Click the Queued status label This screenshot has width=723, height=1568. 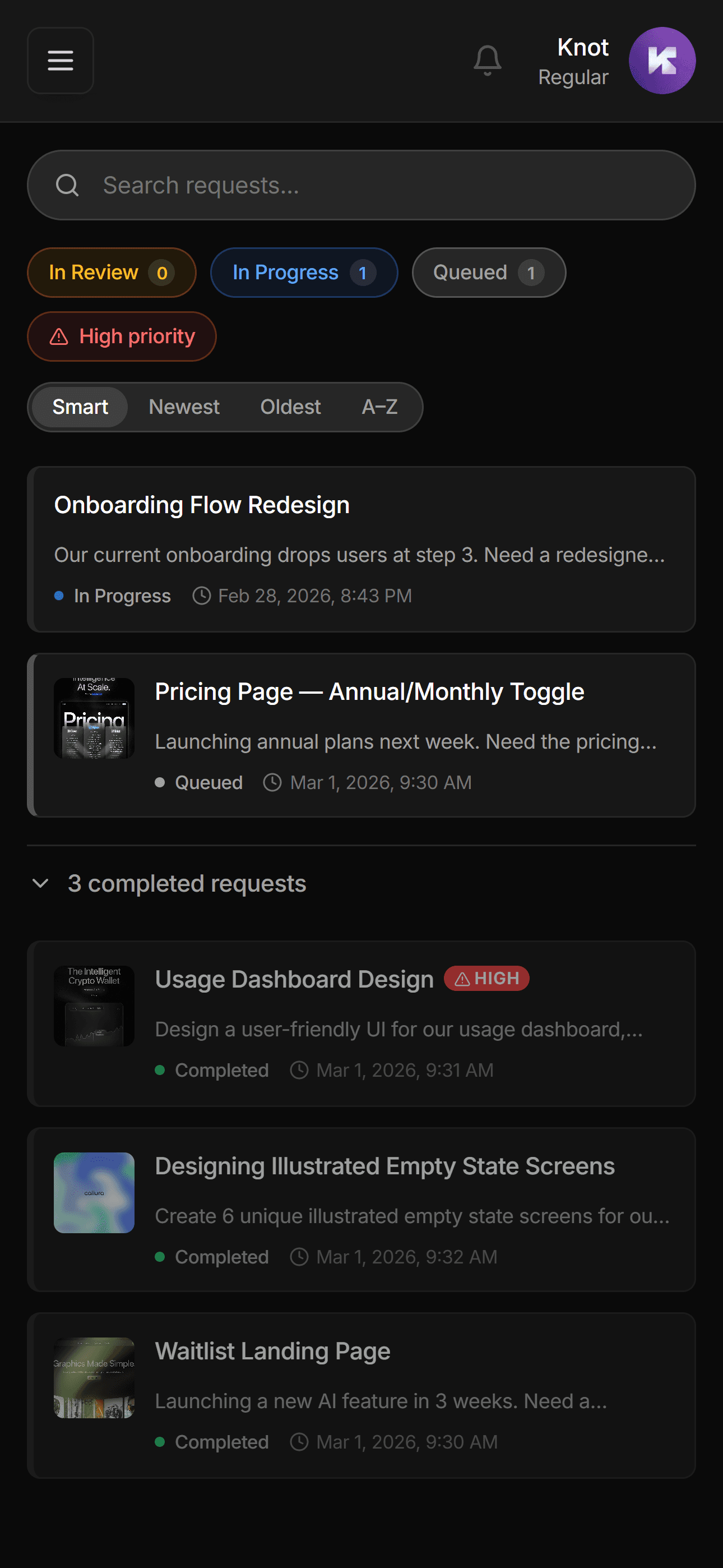pos(208,782)
